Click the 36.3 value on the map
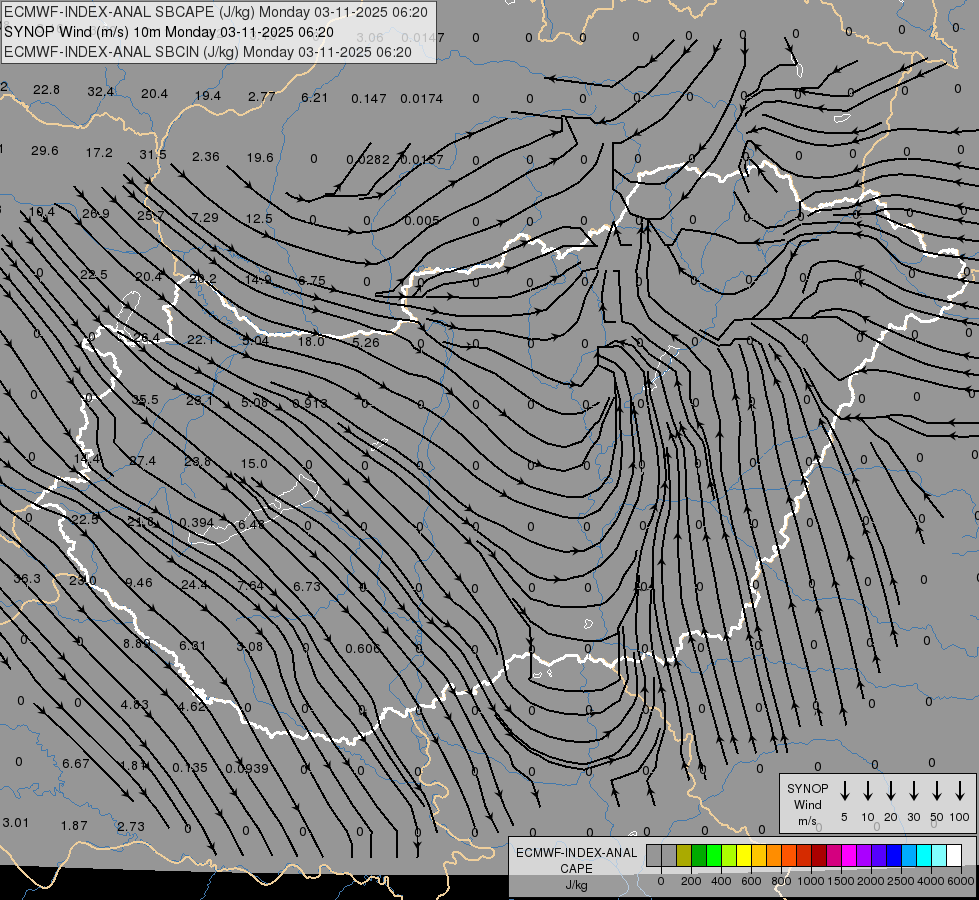 (27, 578)
